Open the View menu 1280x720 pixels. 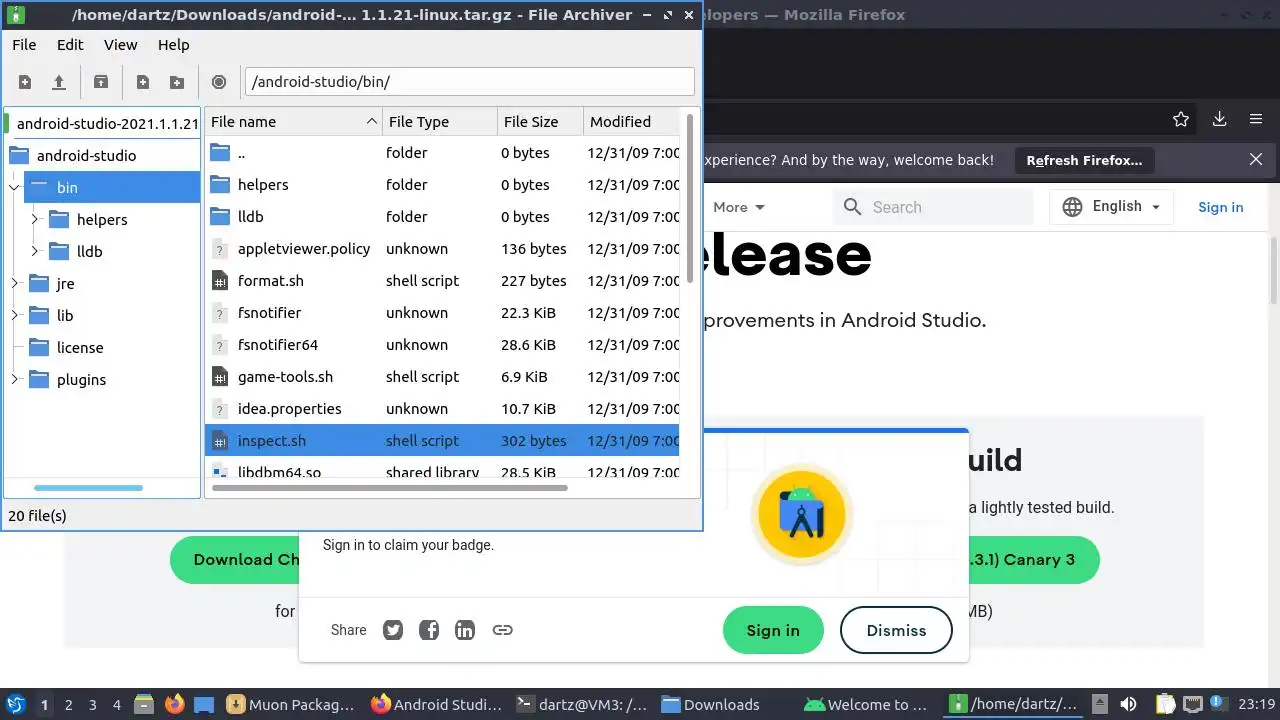tap(121, 45)
